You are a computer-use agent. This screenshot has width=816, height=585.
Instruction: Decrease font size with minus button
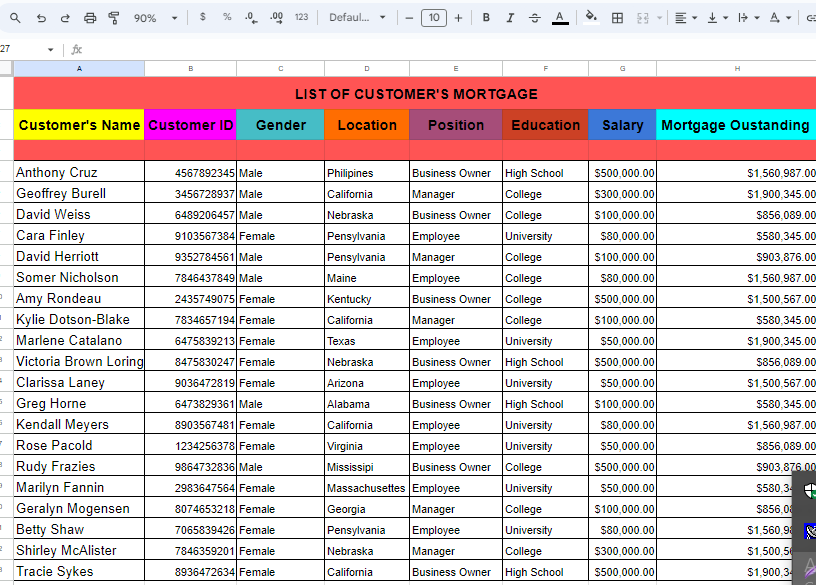[409, 18]
